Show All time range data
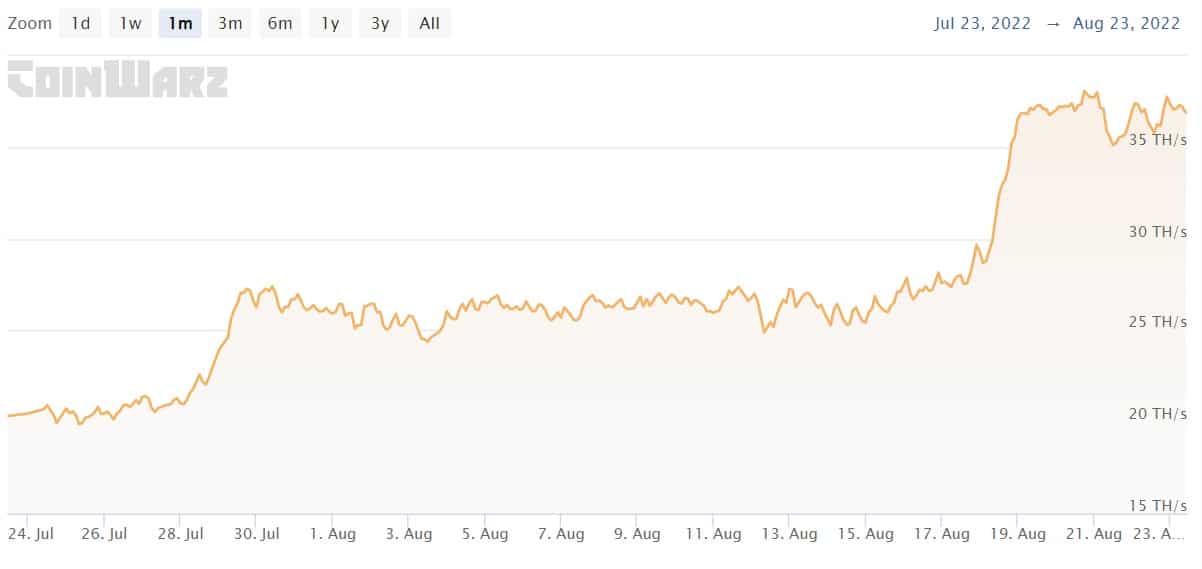This screenshot has height=569, width=1202. (430, 23)
